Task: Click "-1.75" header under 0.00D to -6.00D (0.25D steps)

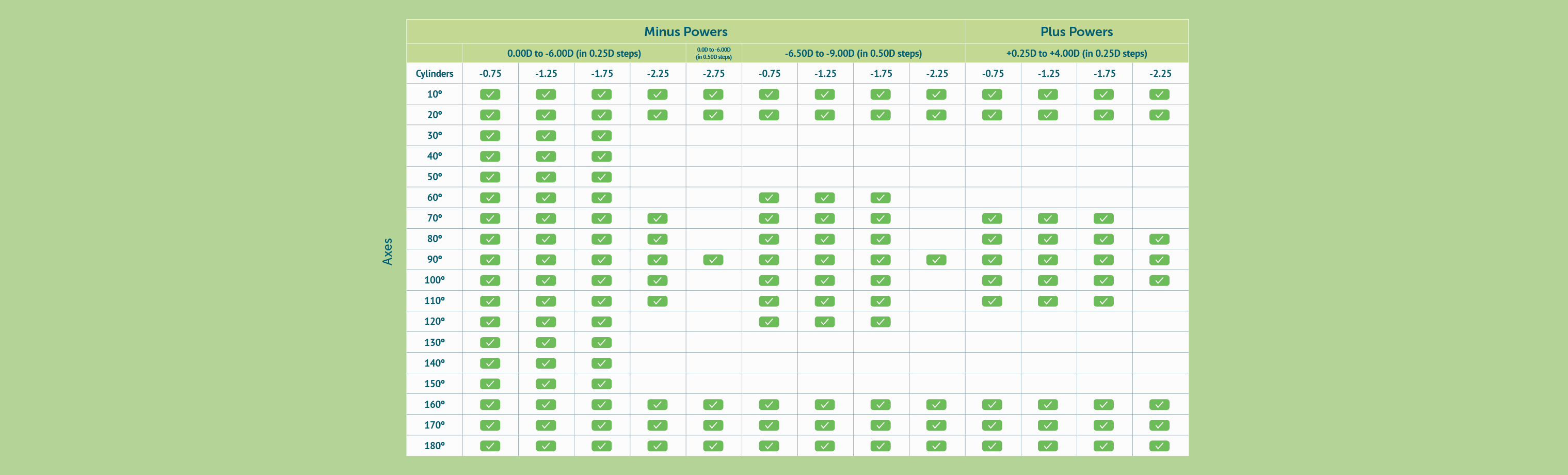Action: [602, 74]
